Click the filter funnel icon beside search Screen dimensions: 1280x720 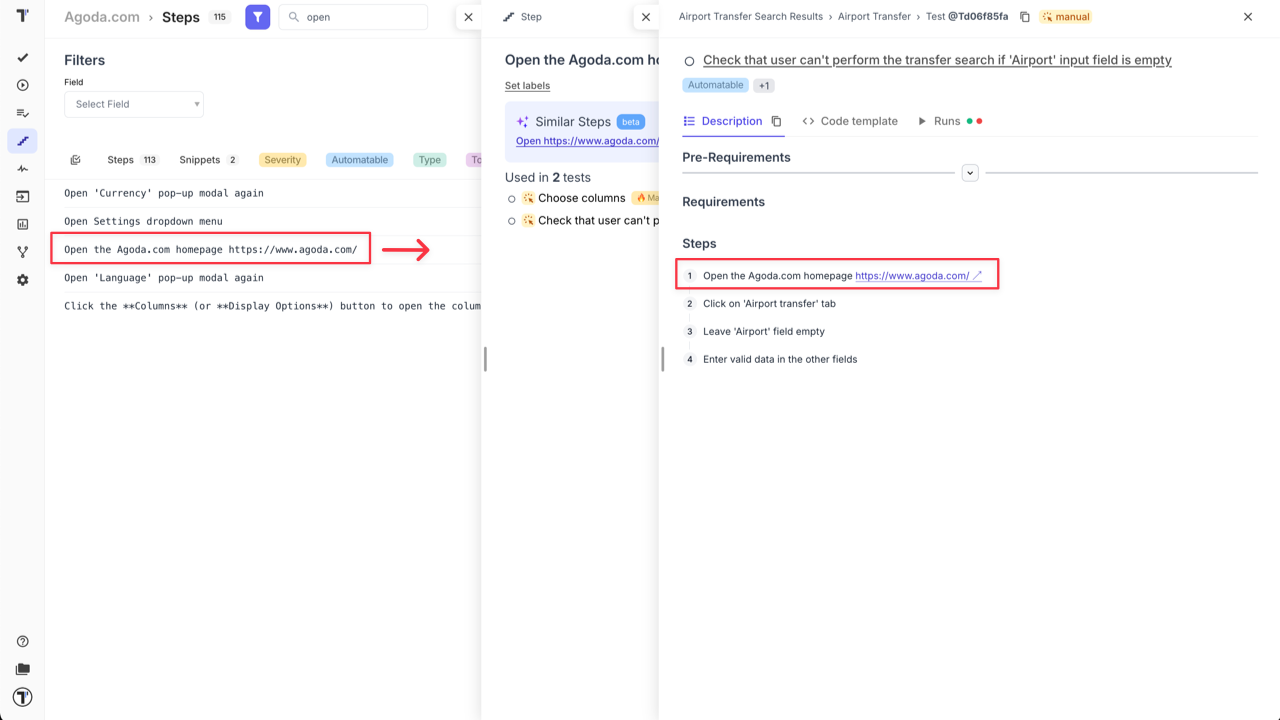[x=257, y=16]
